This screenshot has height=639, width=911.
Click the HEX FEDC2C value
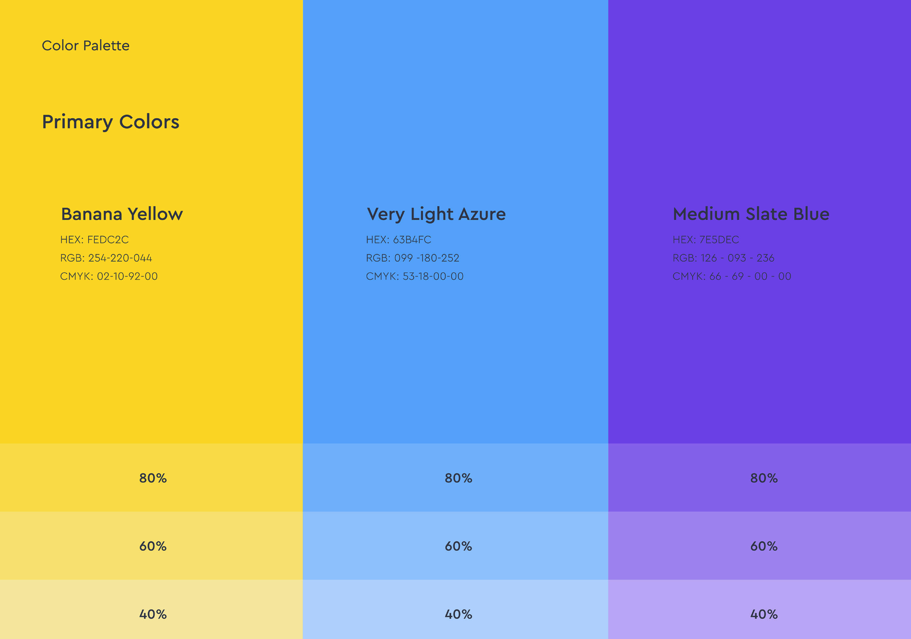pos(94,240)
